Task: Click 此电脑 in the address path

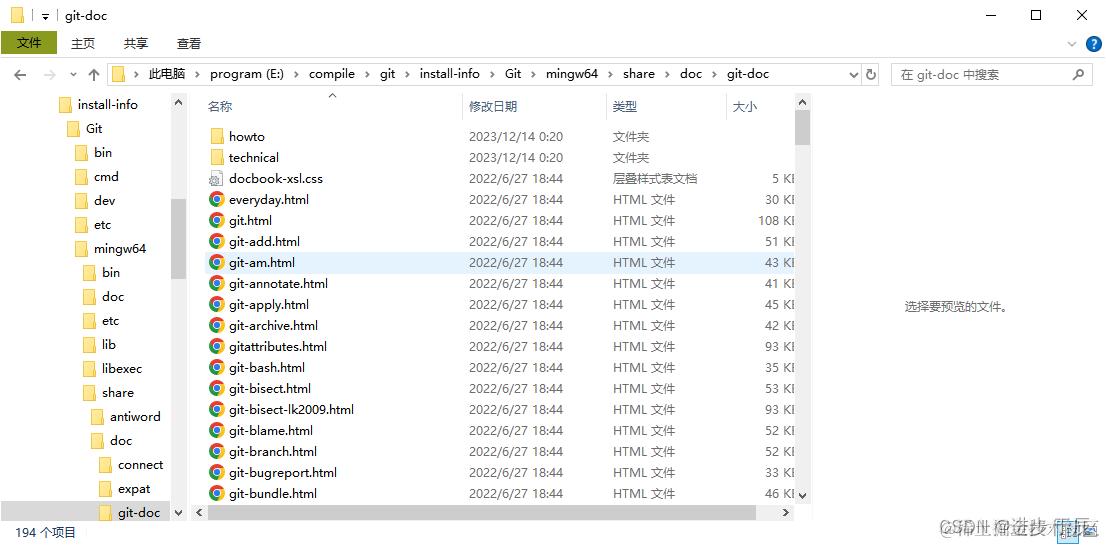Action: [166, 74]
